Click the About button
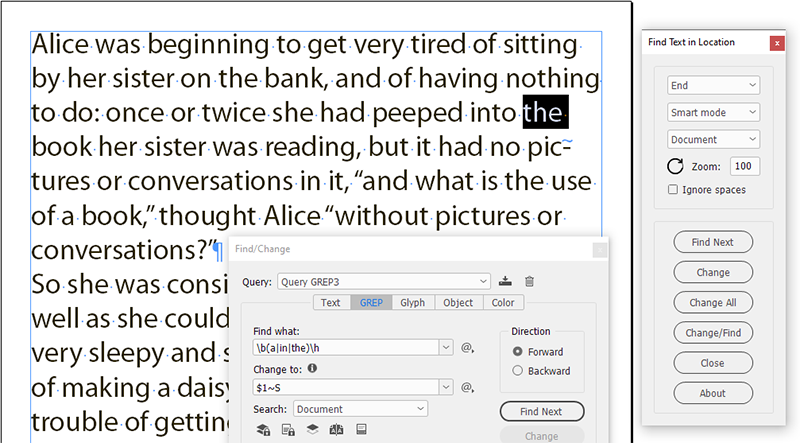800x443 pixels. pos(713,393)
